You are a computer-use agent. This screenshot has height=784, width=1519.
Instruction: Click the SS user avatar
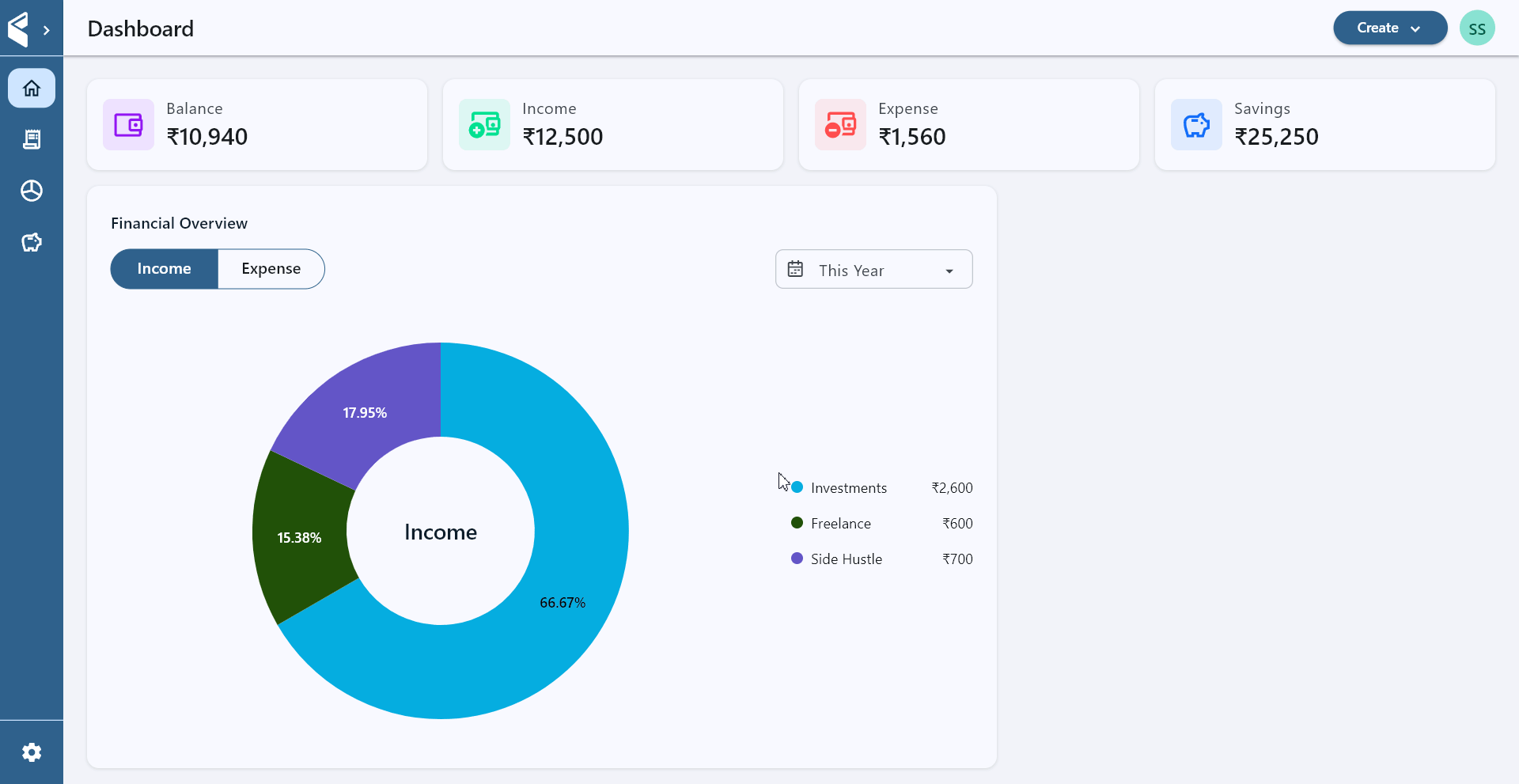pyautogui.click(x=1476, y=28)
